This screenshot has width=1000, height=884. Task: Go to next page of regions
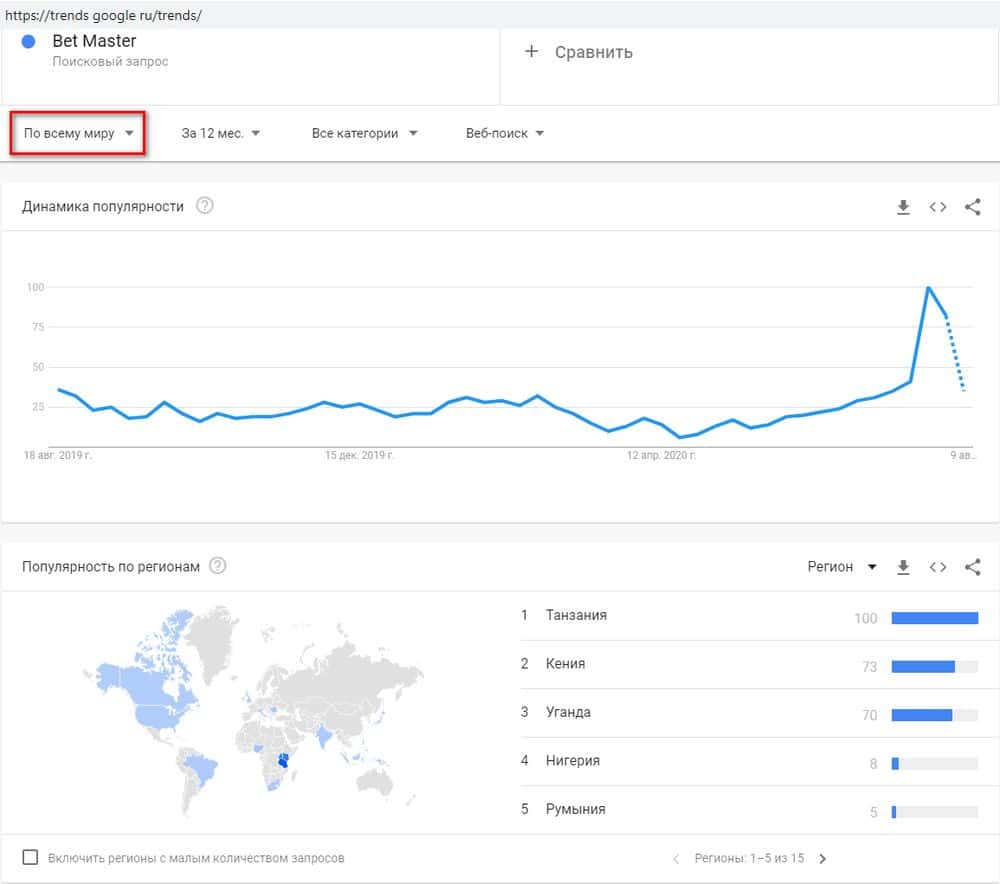coord(823,858)
